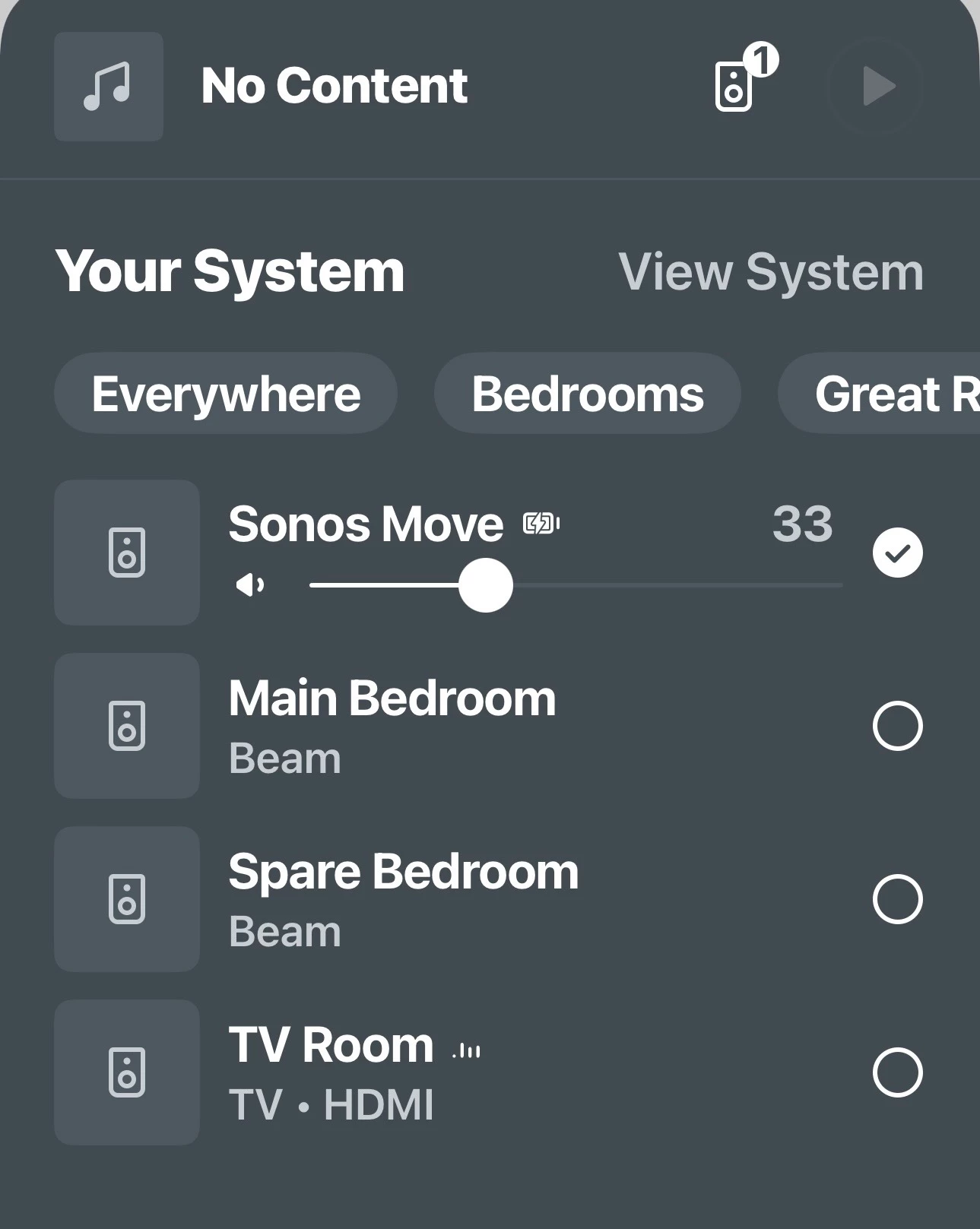The height and width of the screenshot is (1229, 980).
Task: Deselect the Sonos Move checkmark
Action: 897,553
